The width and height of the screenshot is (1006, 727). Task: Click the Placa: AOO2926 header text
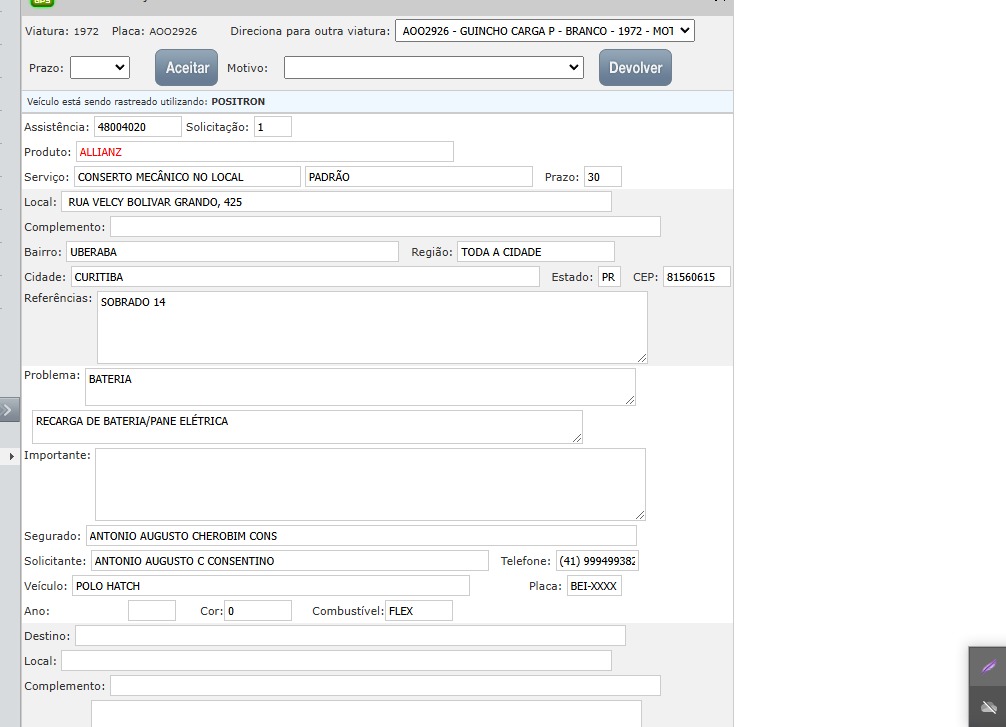[x=154, y=31]
